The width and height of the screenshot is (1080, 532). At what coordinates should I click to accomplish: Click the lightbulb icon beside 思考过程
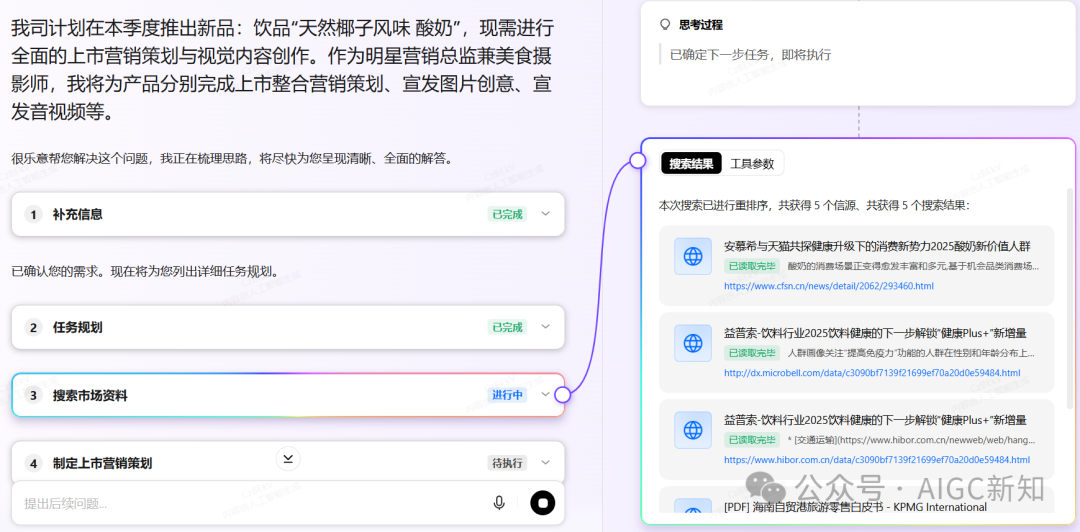[665, 25]
